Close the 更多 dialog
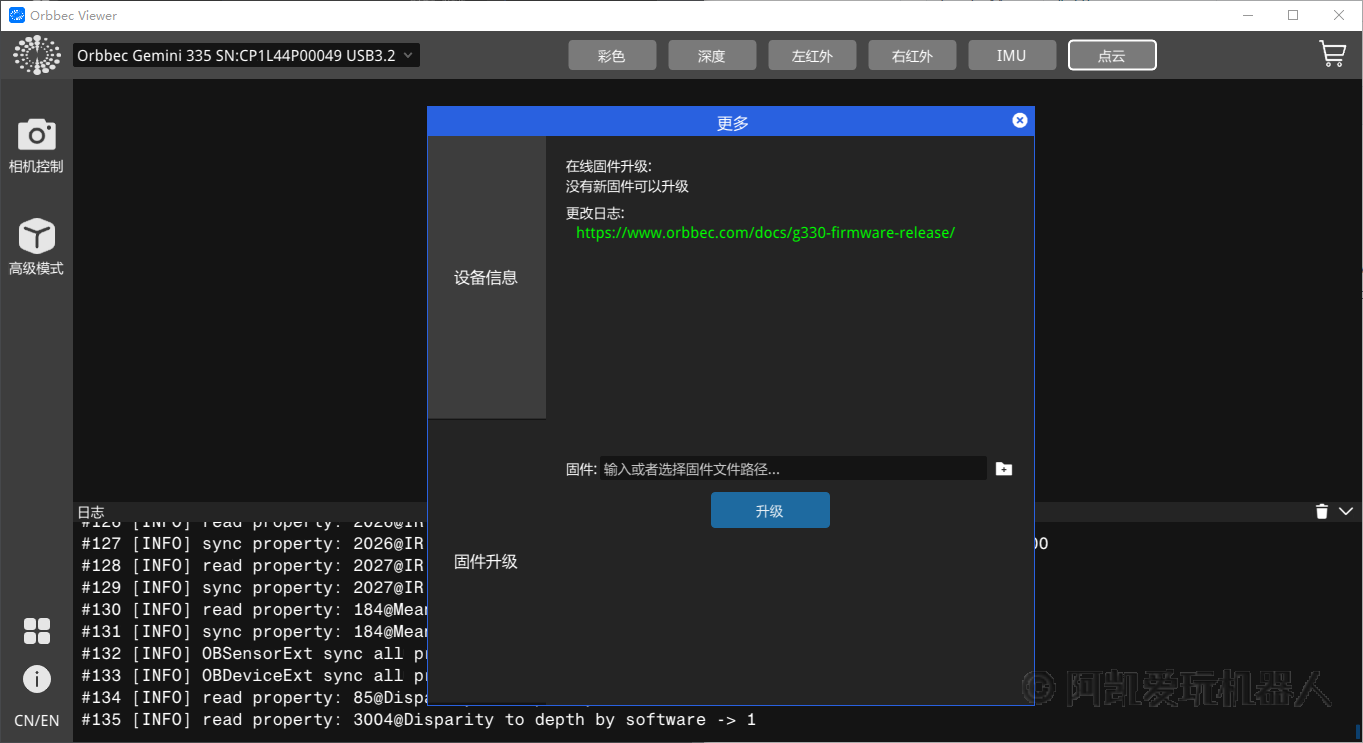Viewport: 1363px width, 743px height. pyautogui.click(x=1020, y=120)
